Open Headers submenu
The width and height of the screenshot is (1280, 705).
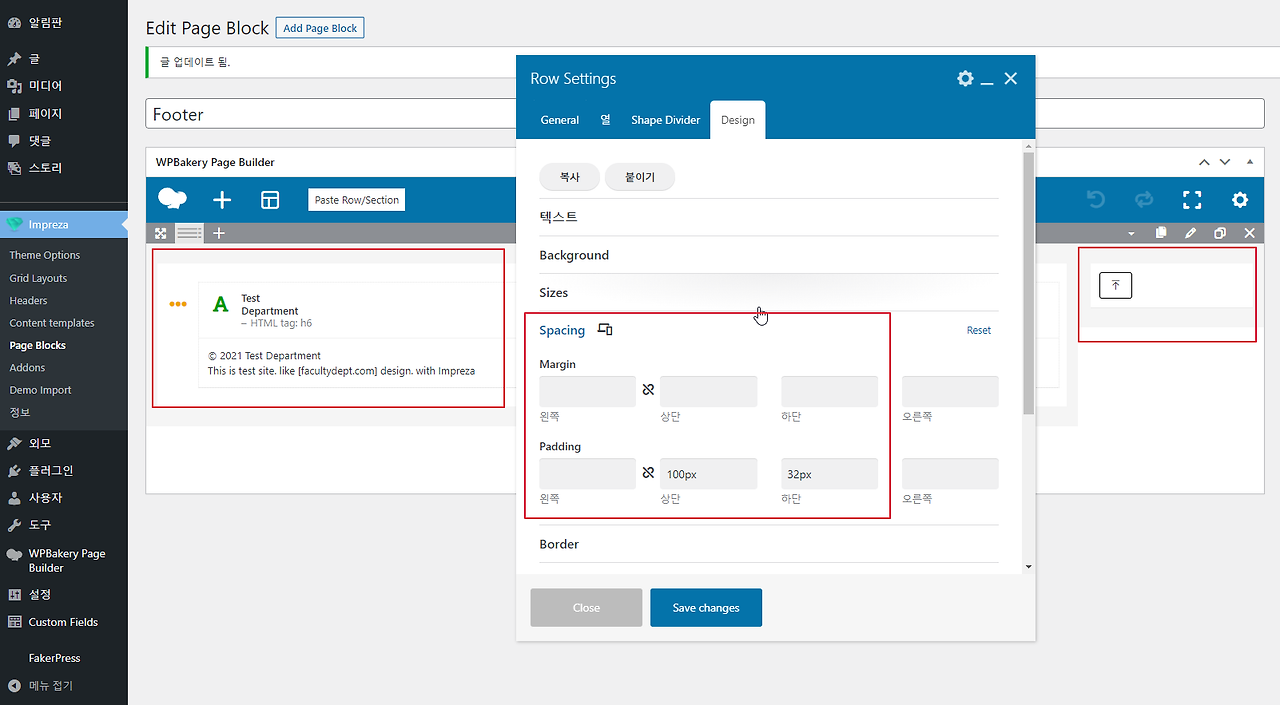click(x=28, y=300)
